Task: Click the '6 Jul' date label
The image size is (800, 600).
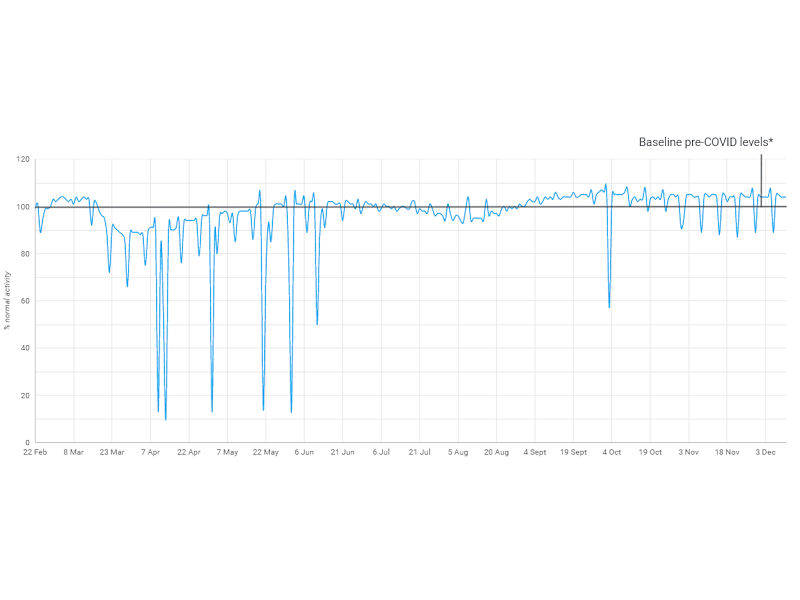Action: click(x=381, y=452)
